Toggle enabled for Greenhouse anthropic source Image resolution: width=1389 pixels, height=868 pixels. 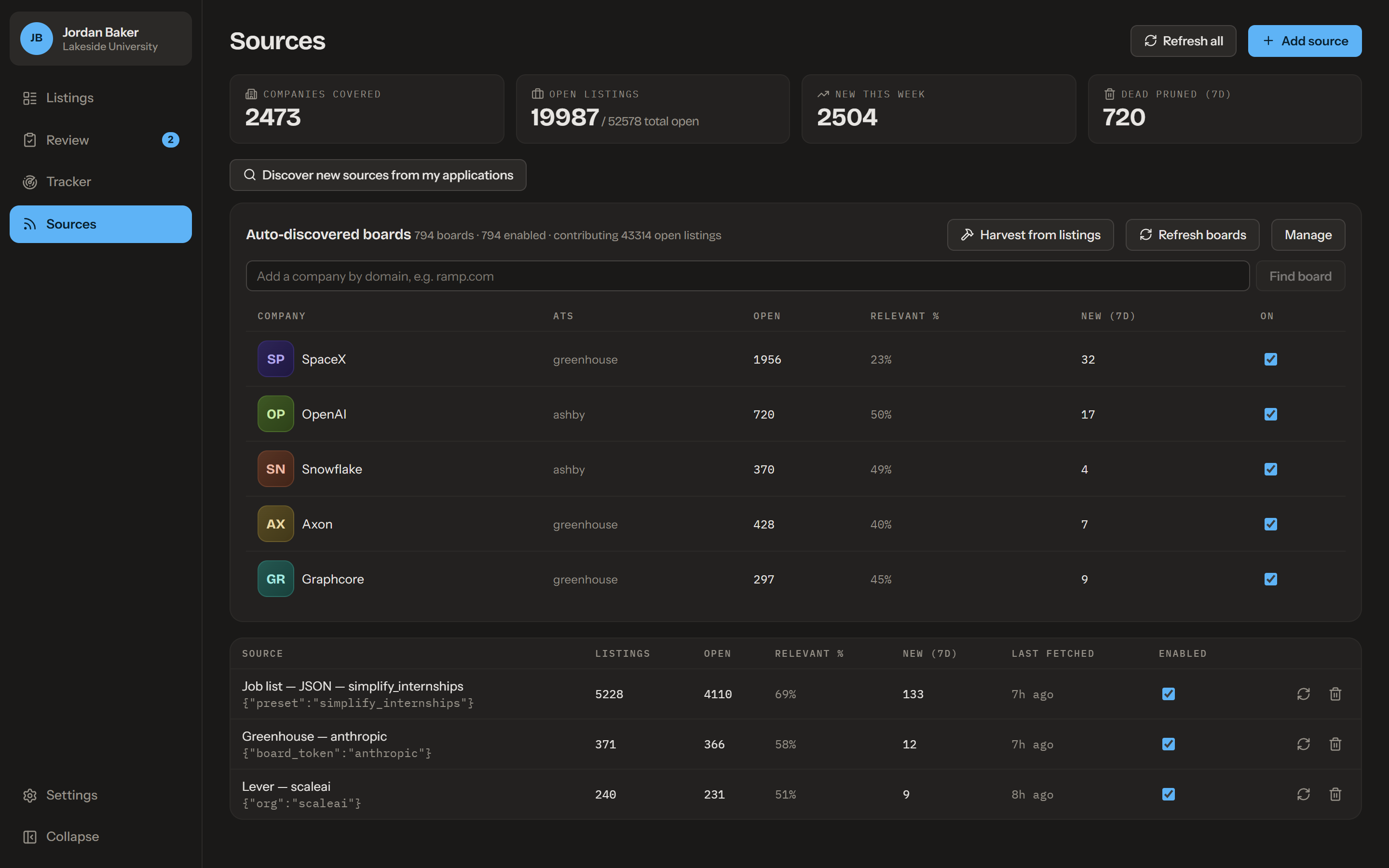click(x=1168, y=744)
